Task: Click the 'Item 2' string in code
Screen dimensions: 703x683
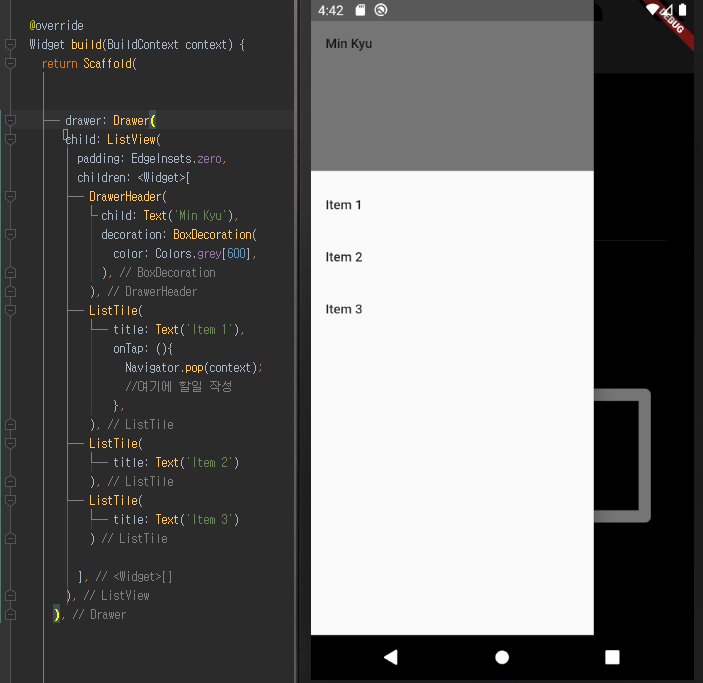Action: [x=210, y=462]
